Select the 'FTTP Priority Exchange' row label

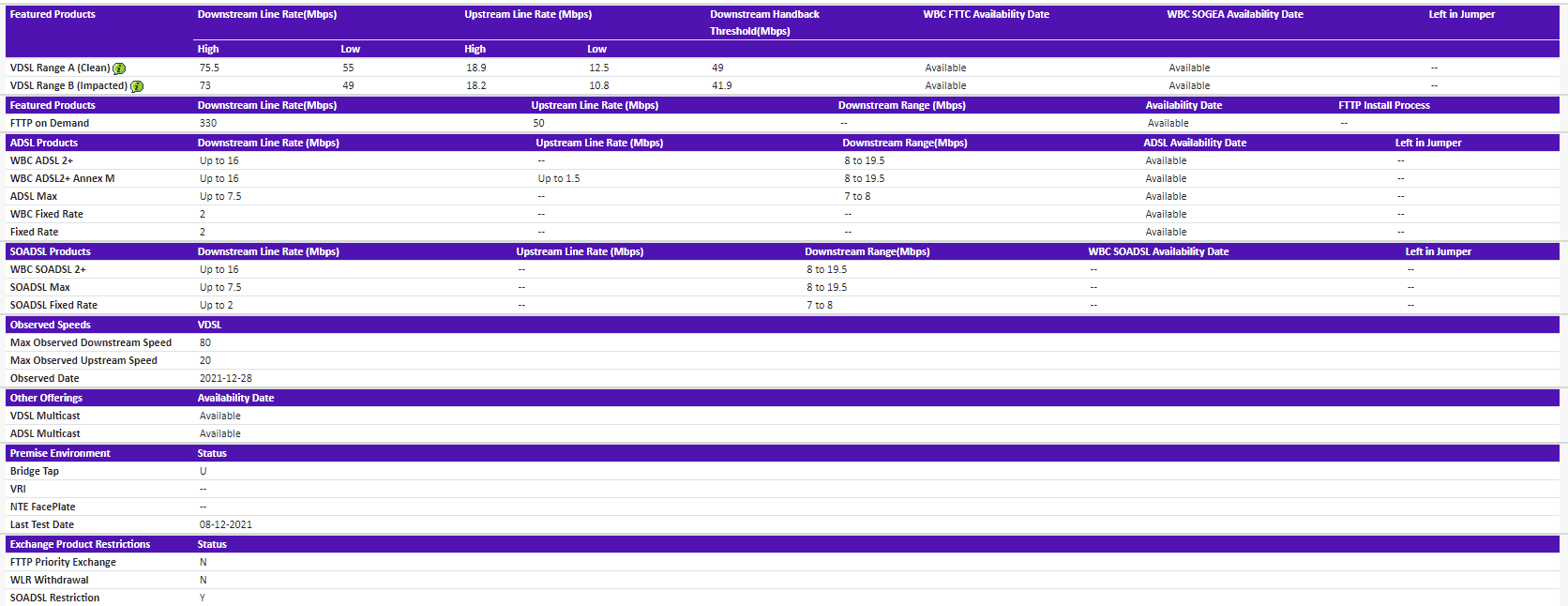(63, 562)
